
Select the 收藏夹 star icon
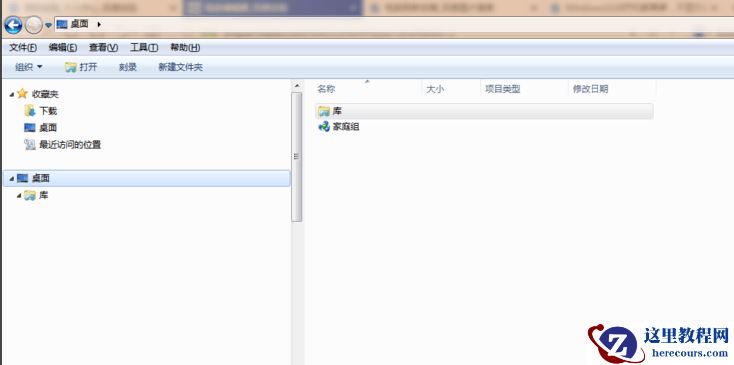coord(22,94)
